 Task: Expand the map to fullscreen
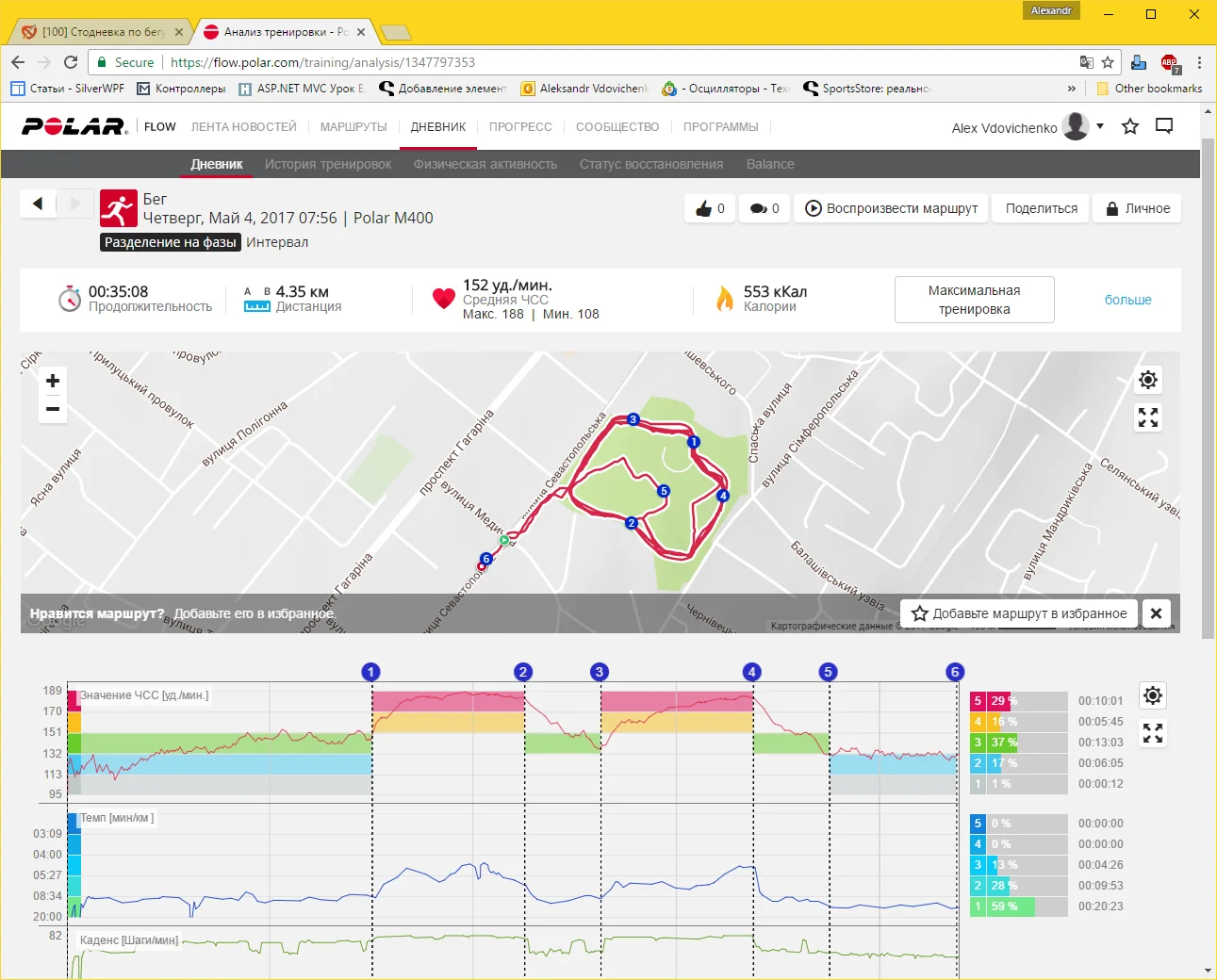[1148, 417]
